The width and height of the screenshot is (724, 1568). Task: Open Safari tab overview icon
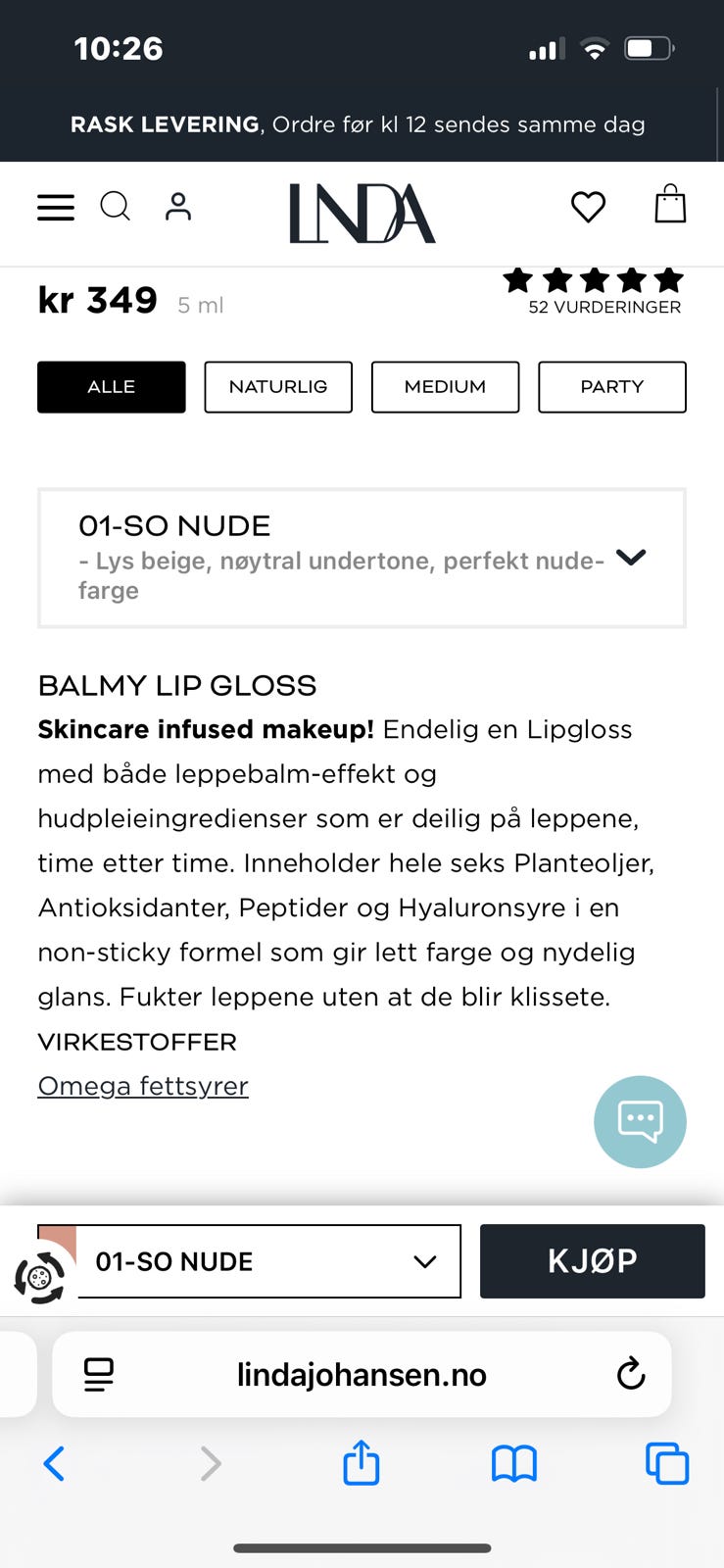pos(667,1464)
